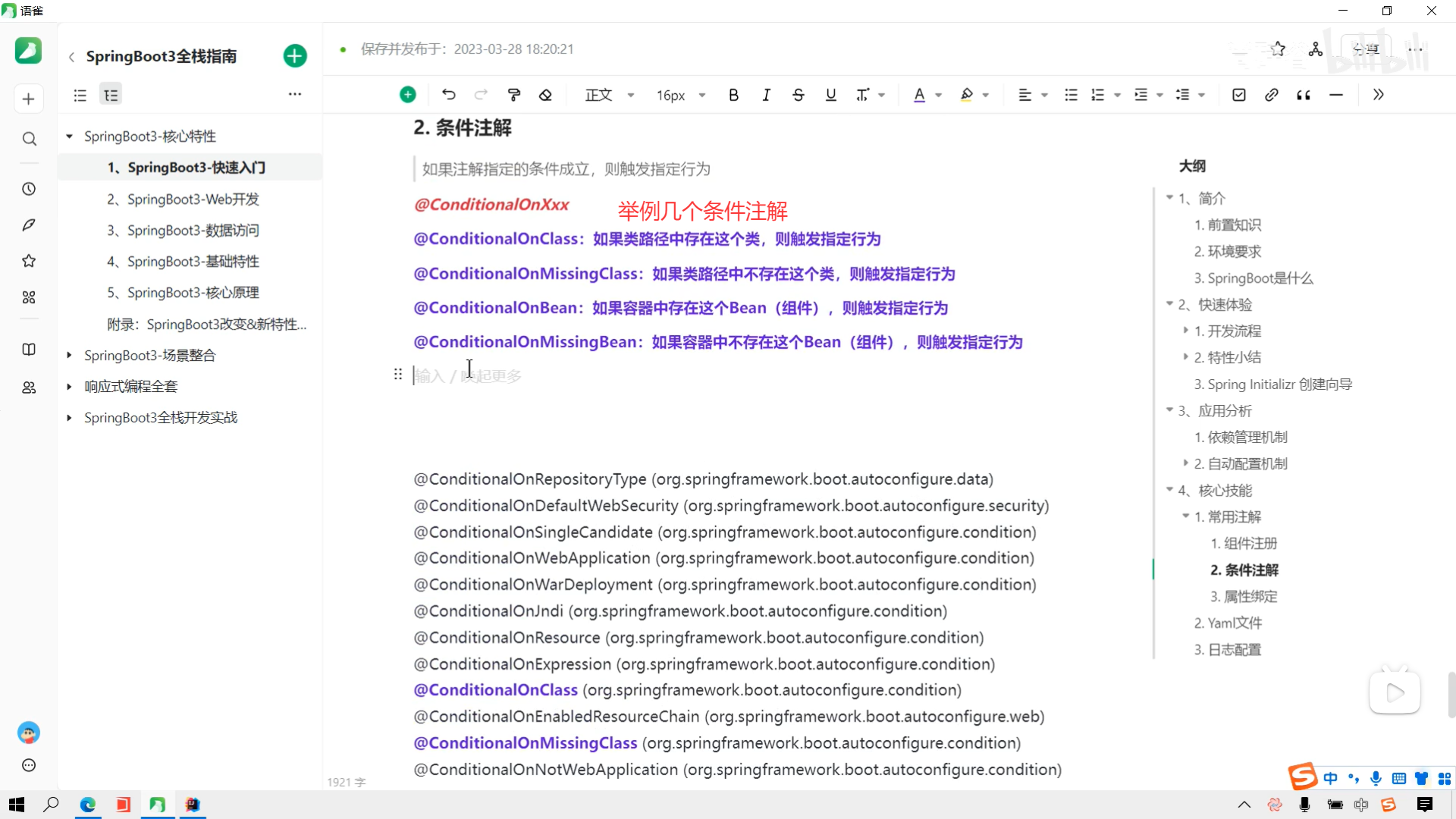
Task: Click the Clear Formatting eraser icon
Action: [x=545, y=95]
